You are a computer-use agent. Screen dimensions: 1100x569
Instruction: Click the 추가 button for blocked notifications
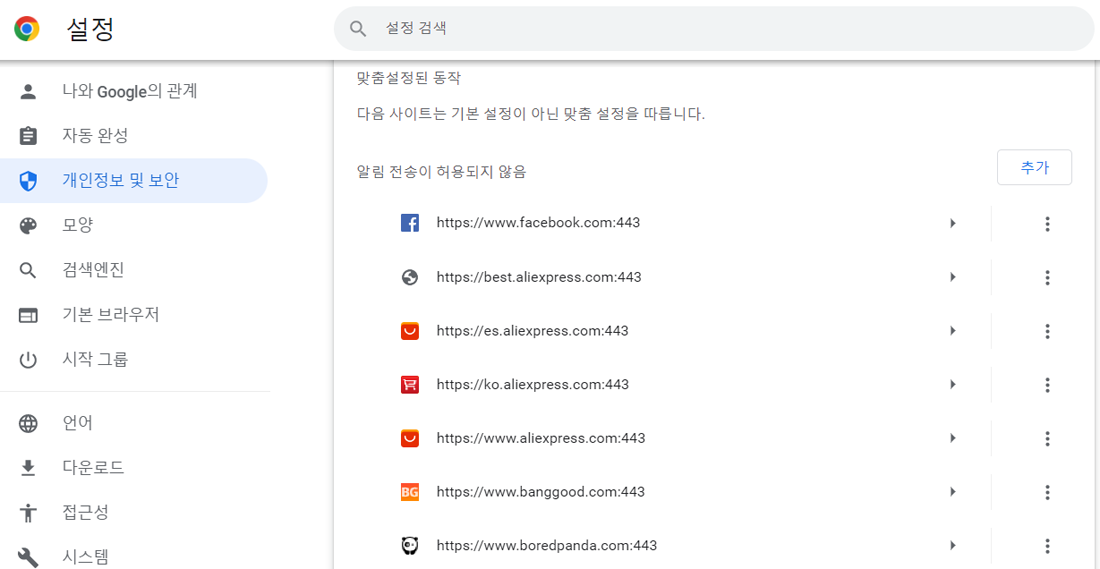(1034, 167)
